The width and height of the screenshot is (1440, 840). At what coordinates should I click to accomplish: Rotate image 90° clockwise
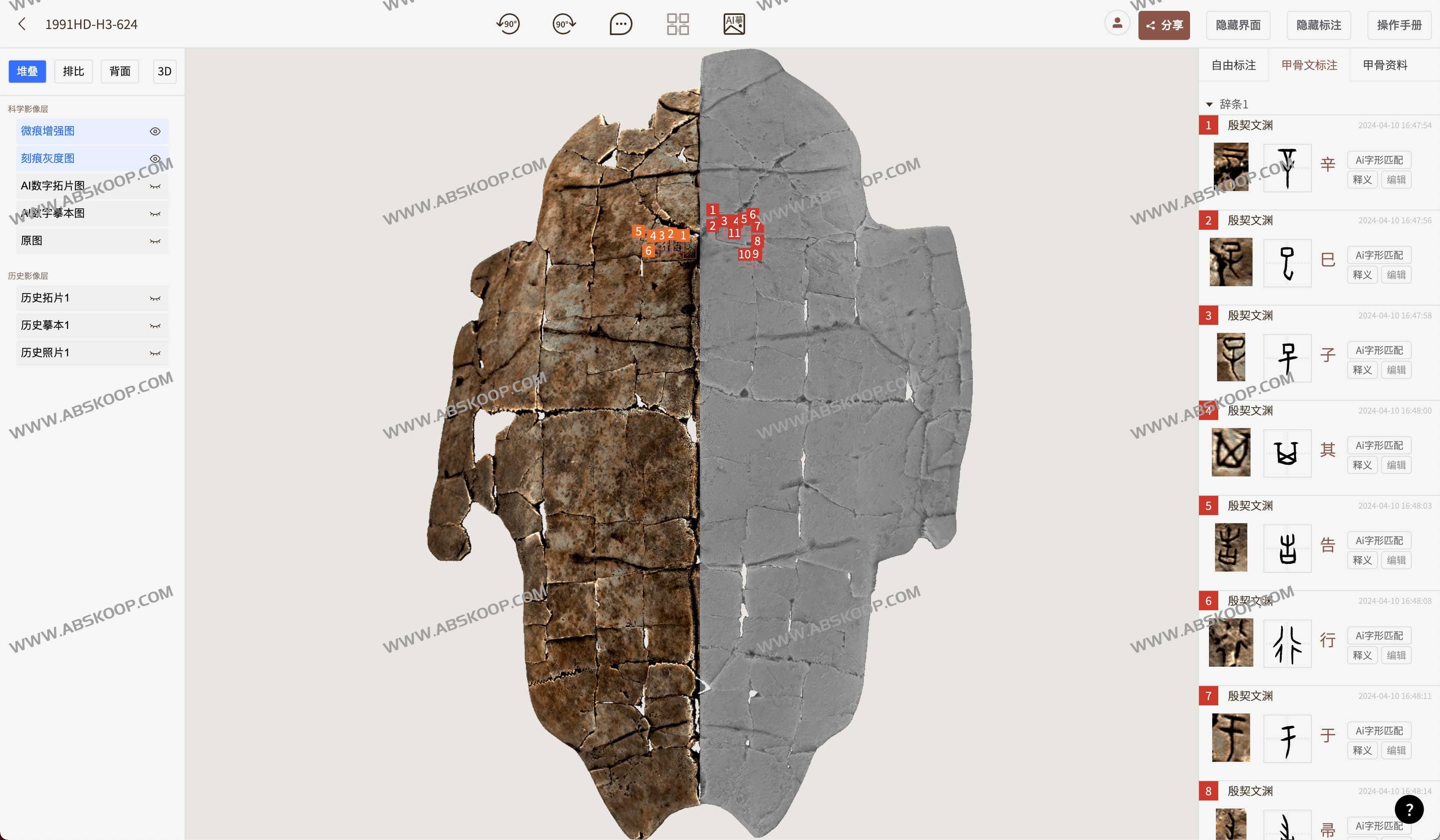click(564, 24)
